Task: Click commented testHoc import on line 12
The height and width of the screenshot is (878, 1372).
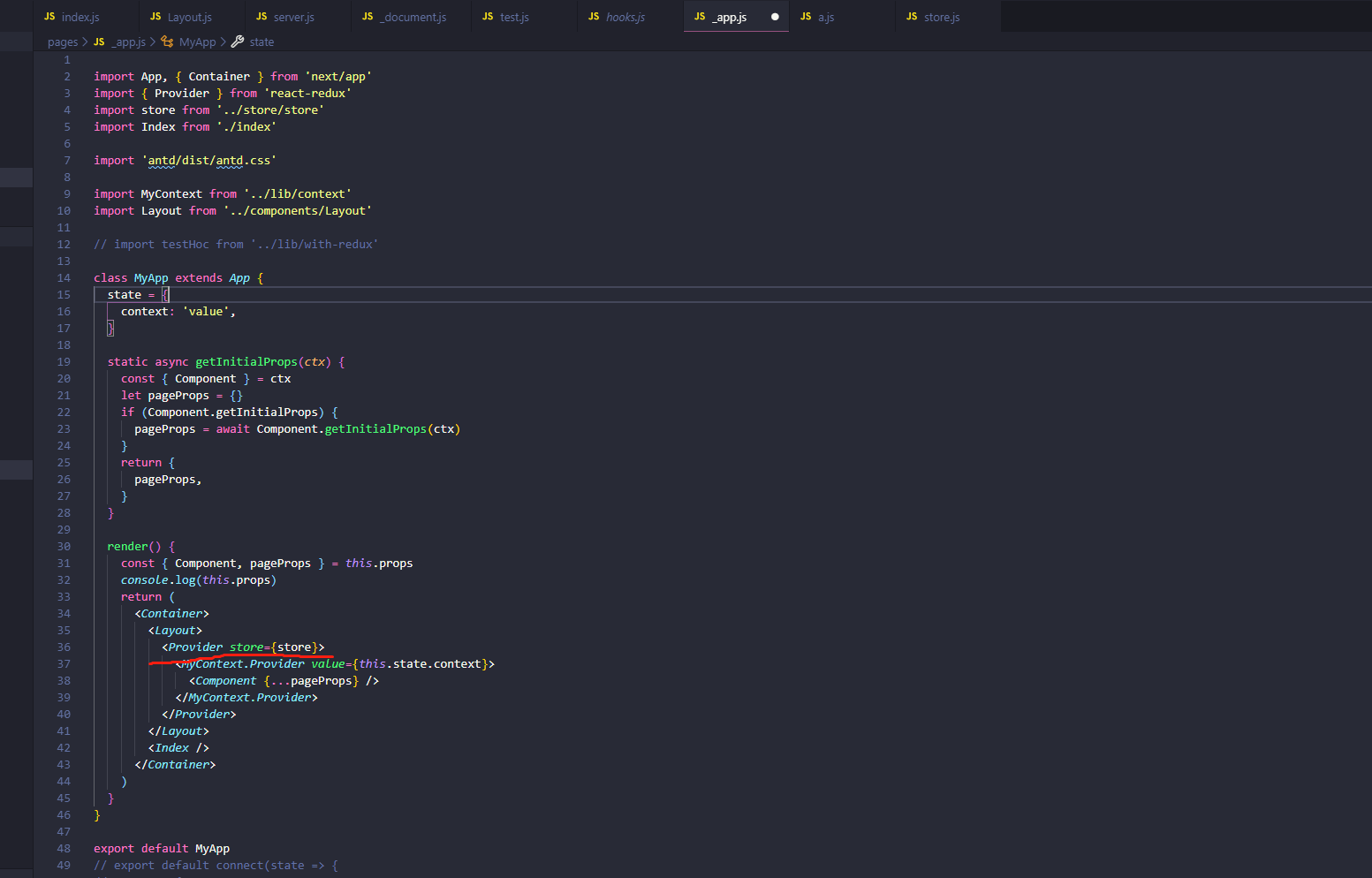Action: click(x=236, y=245)
